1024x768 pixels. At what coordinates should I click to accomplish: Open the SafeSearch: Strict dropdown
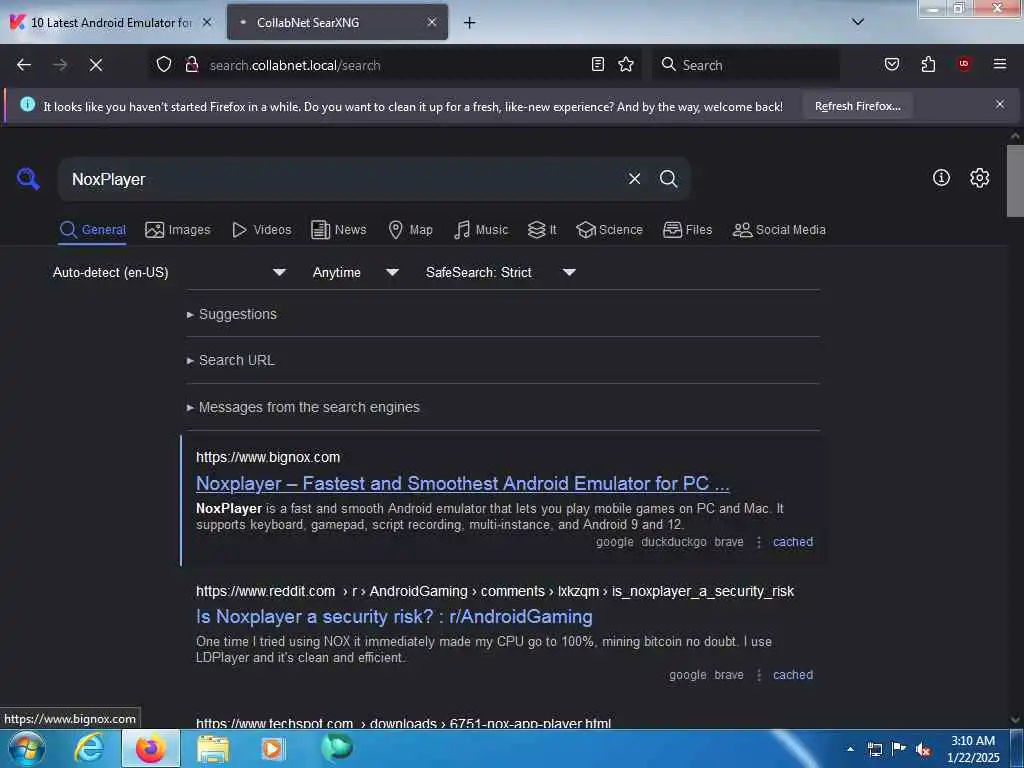point(500,272)
